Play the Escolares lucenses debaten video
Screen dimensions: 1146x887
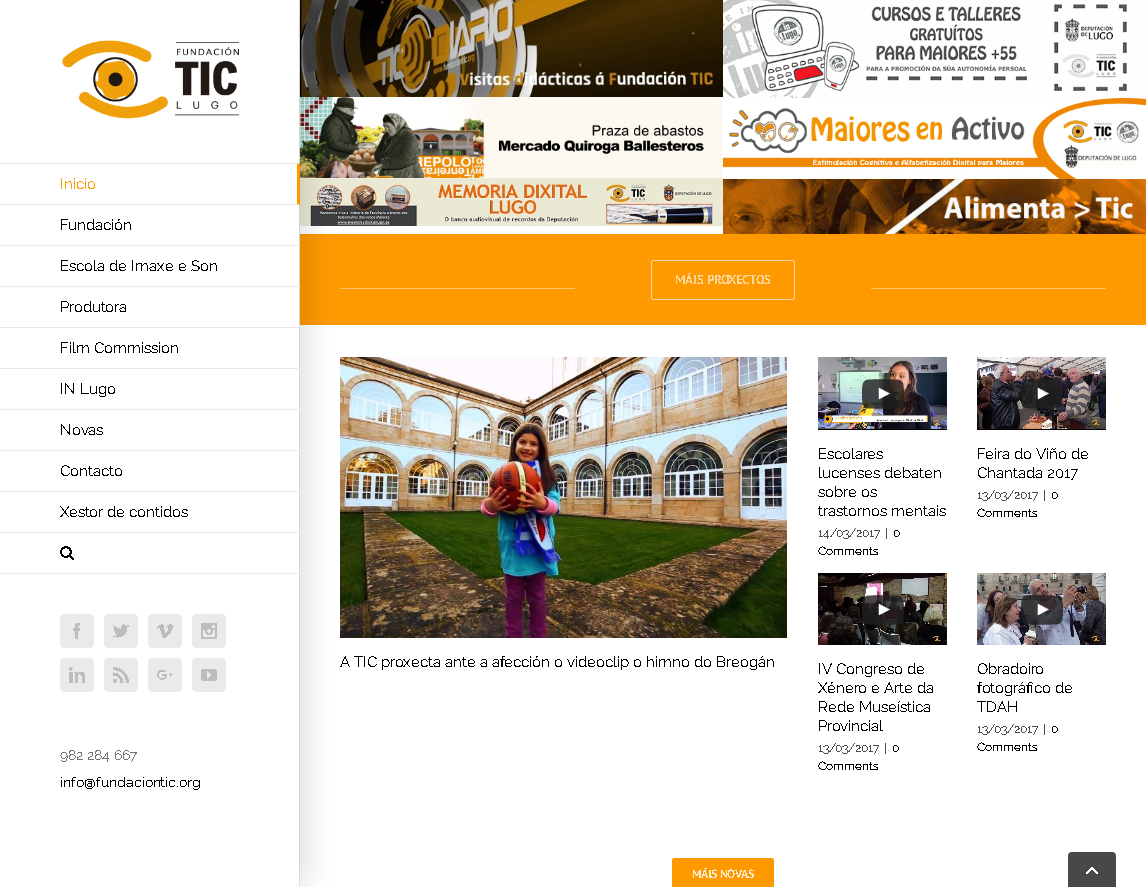[882, 393]
